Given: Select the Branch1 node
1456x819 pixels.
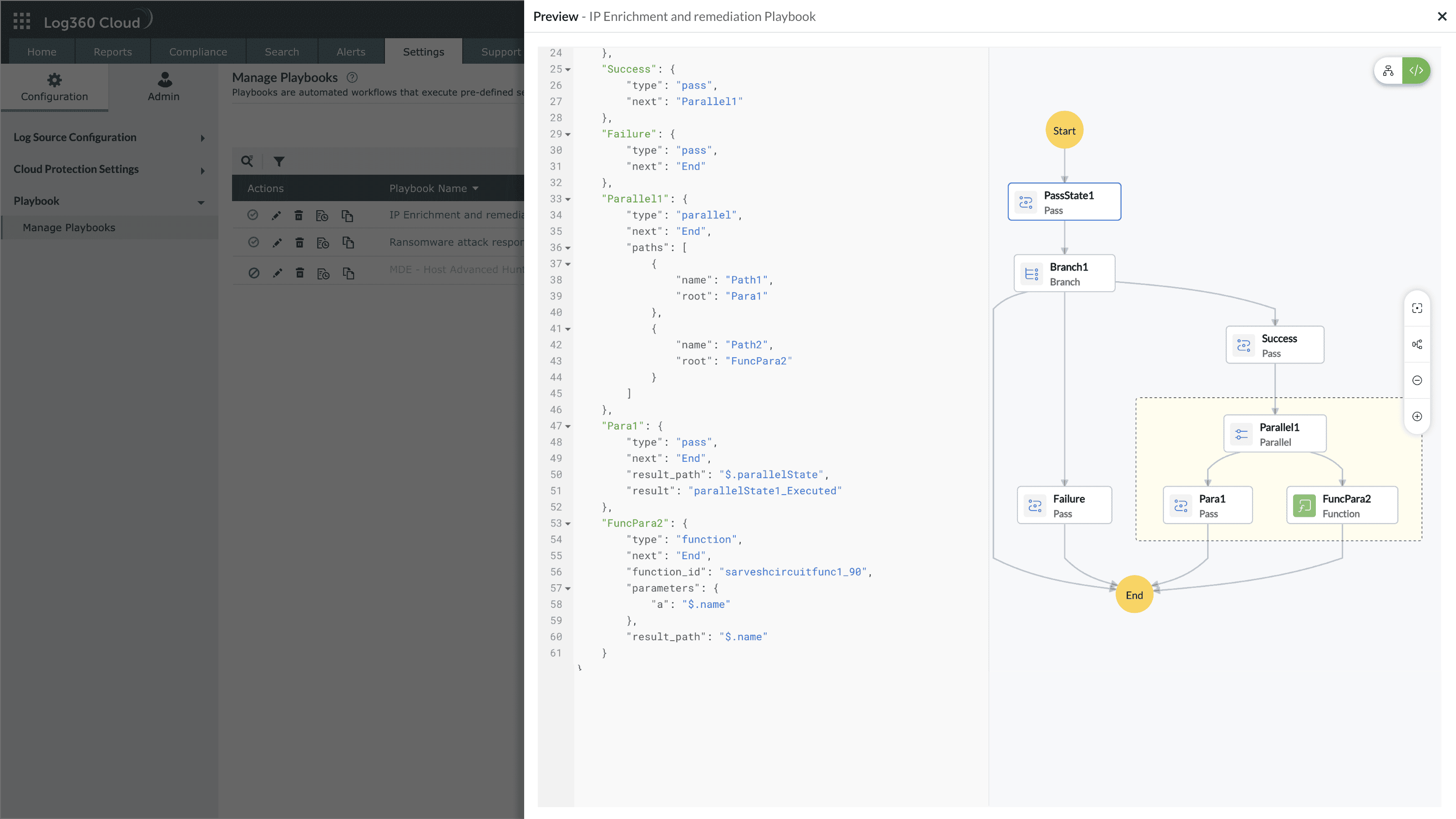Looking at the screenshot, I should (1064, 273).
